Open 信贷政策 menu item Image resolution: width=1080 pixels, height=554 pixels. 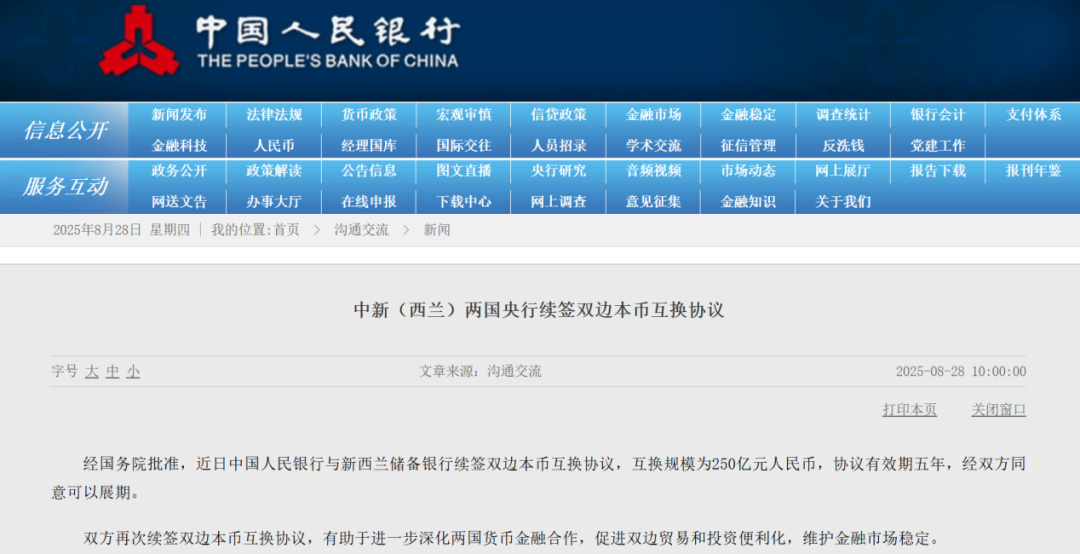(x=559, y=115)
